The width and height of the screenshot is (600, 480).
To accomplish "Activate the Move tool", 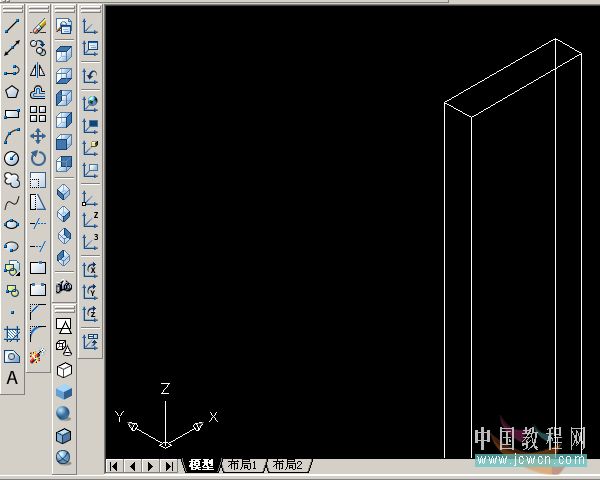I will [x=38, y=136].
